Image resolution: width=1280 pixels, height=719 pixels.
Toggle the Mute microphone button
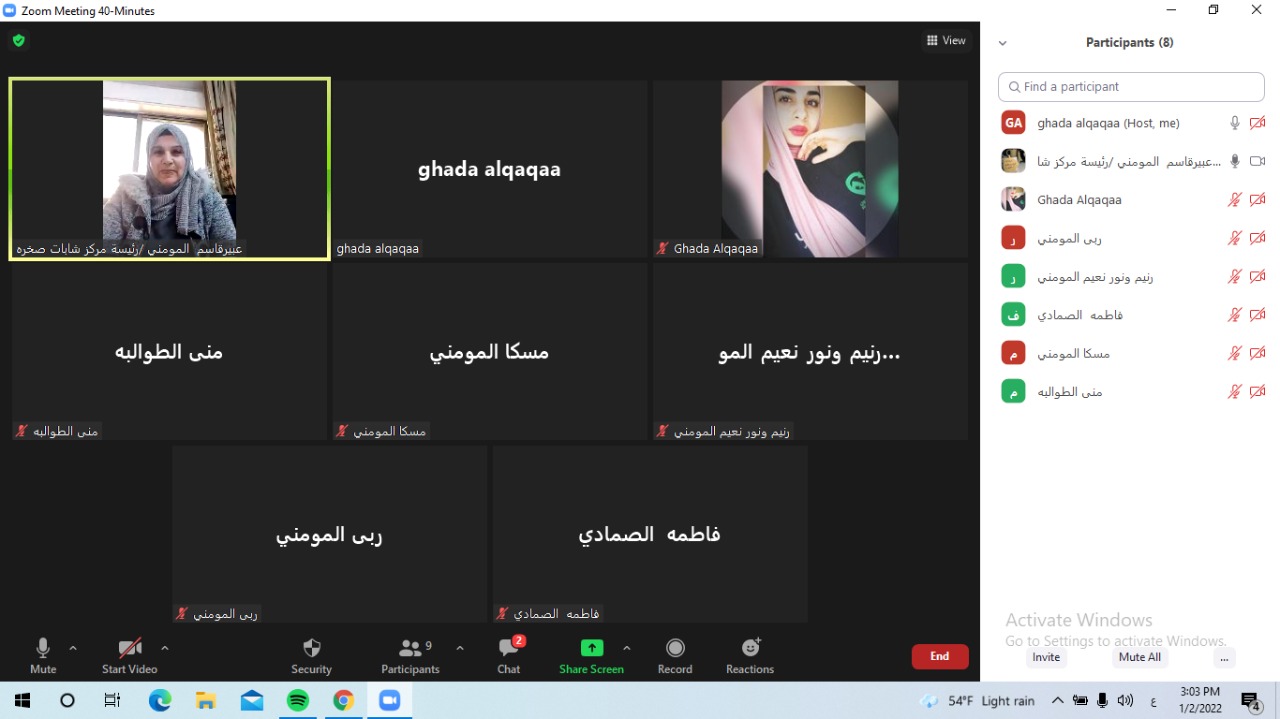coord(43,648)
